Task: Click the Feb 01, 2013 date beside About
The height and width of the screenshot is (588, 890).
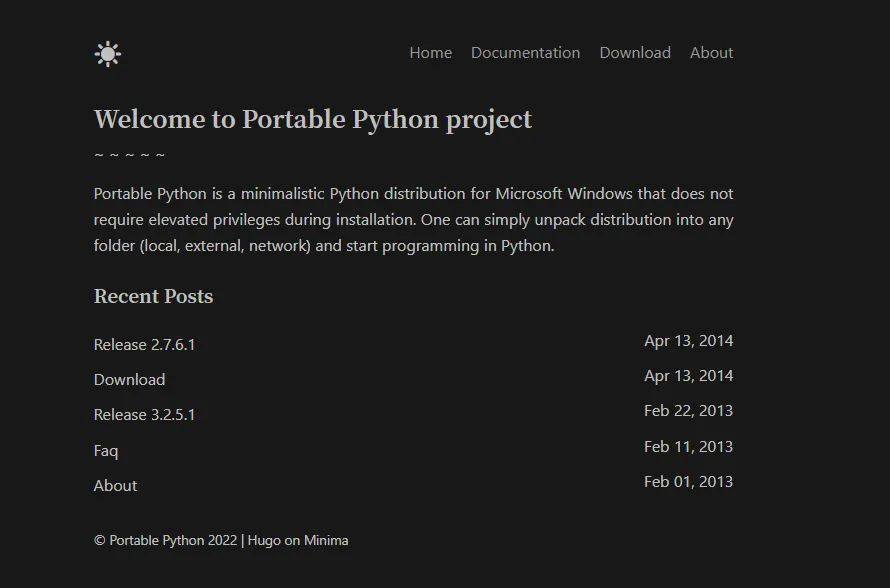Action: coord(689,481)
